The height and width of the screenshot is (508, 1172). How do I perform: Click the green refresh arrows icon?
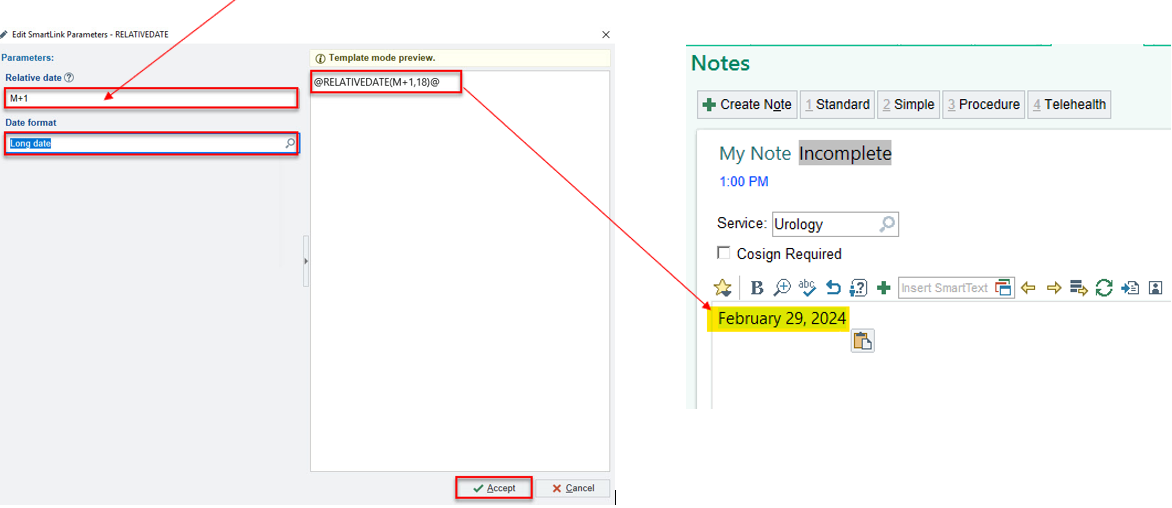(x=1104, y=288)
